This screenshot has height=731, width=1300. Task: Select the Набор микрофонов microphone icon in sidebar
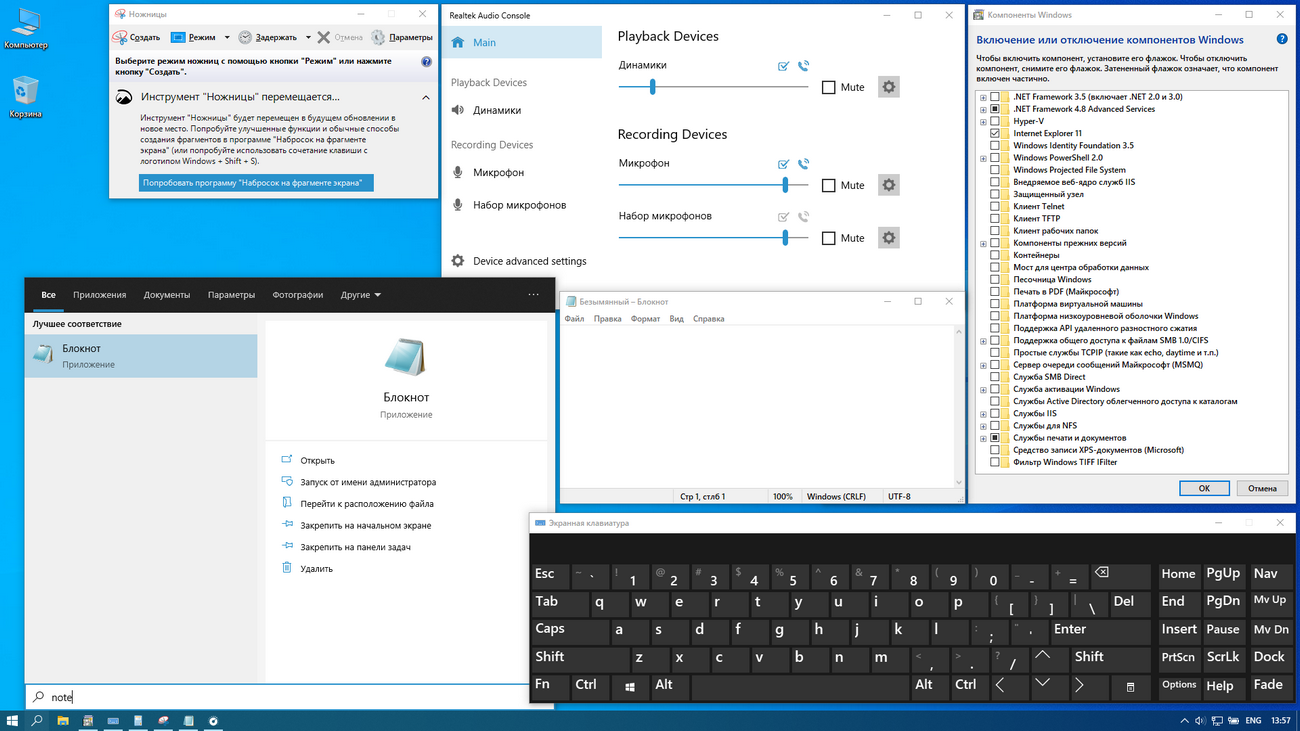pyautogui.click(x=458, y=205)
